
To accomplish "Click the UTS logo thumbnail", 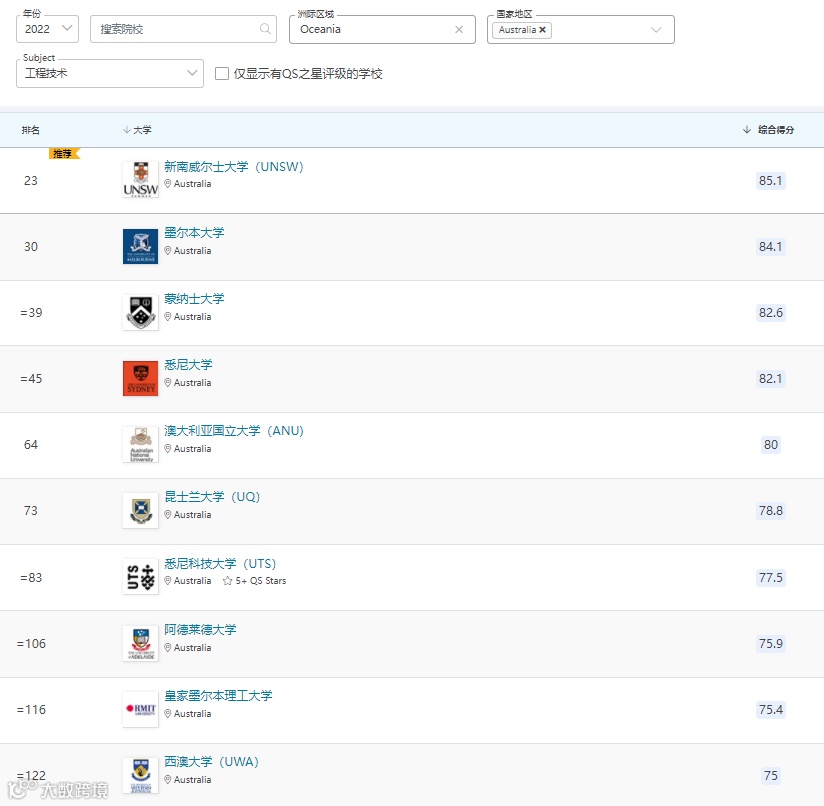I will tap(140, 577).
